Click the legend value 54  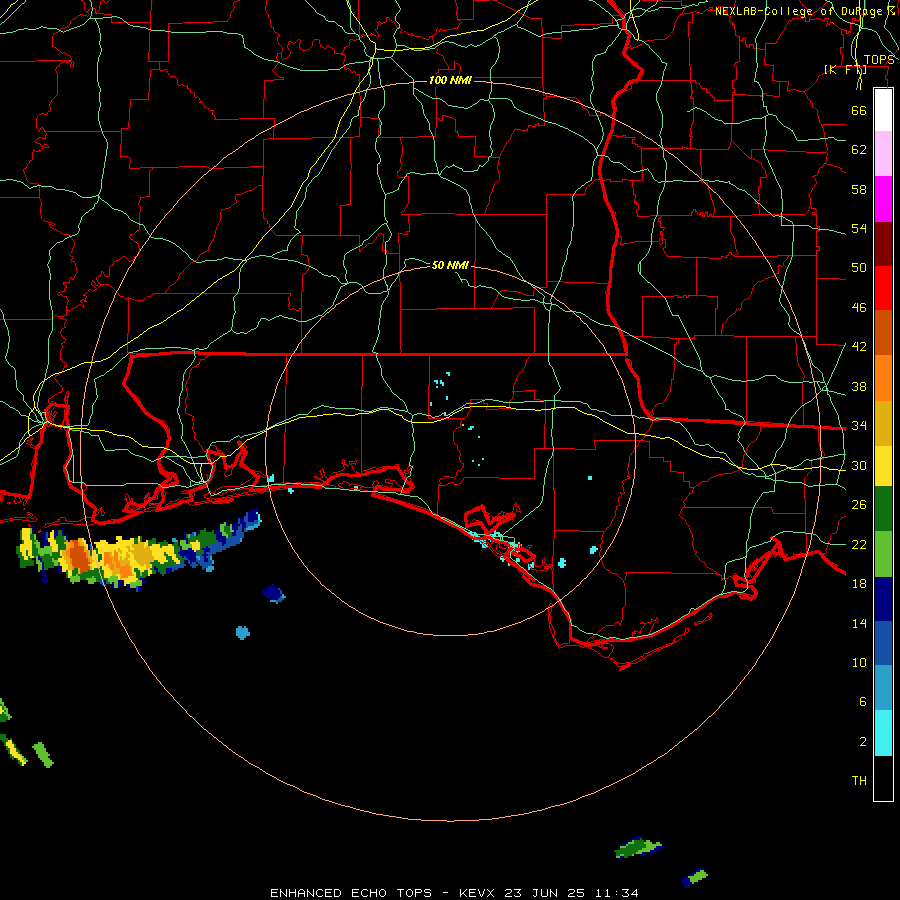(859, 228)
